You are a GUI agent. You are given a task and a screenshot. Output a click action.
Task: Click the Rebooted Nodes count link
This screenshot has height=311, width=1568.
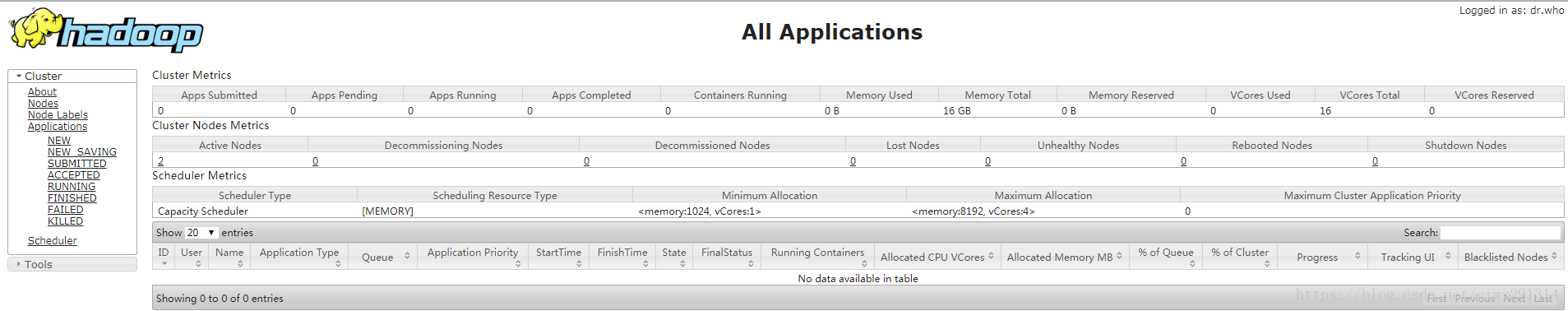pos(1183,161)
